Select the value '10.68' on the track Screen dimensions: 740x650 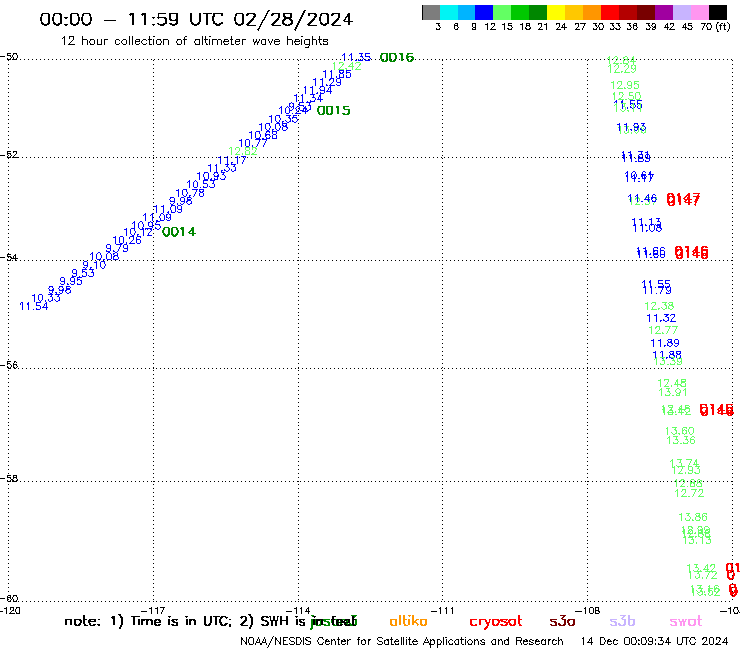[263, 135]
